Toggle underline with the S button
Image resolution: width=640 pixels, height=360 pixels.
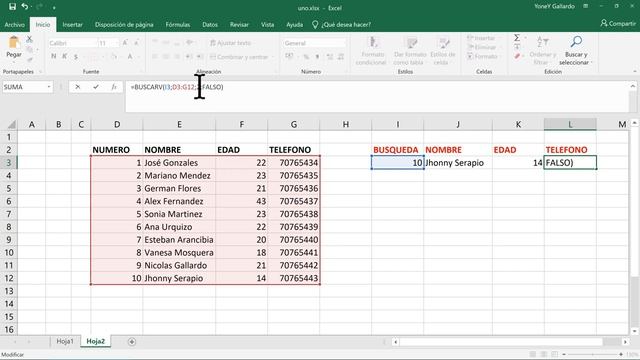click(76, 57)
